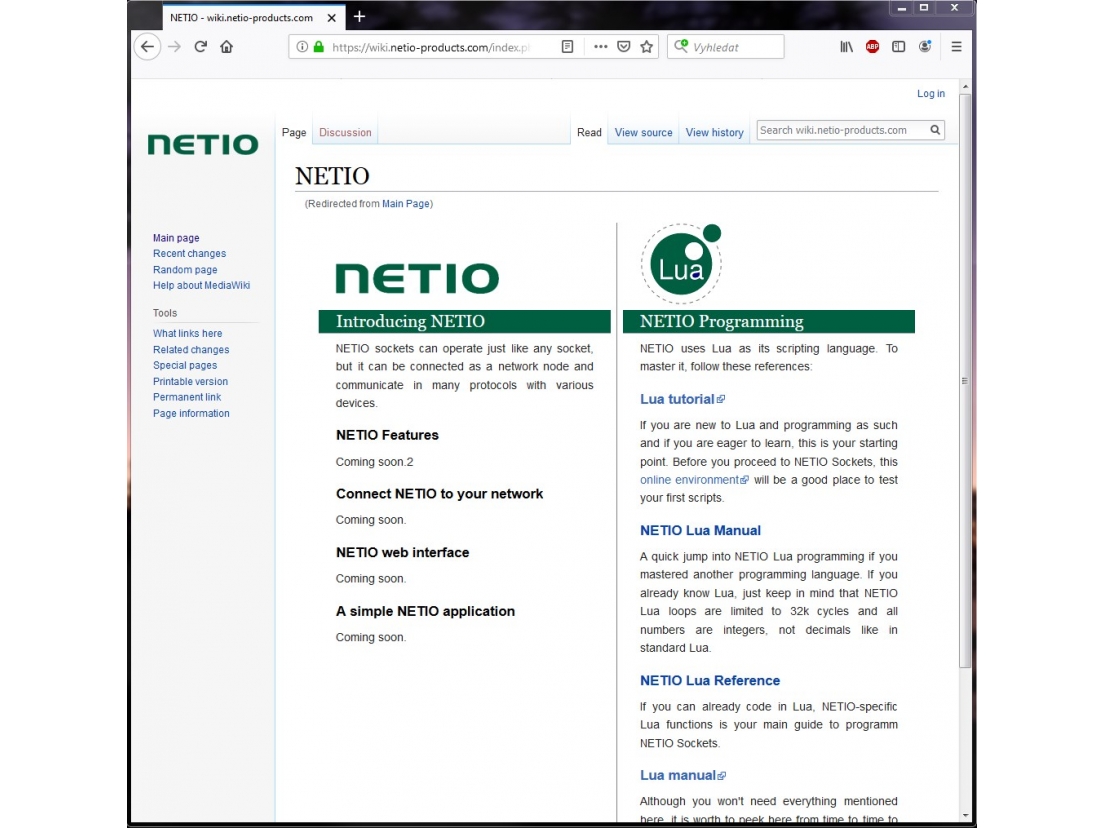Open What links here tool

pos(187,334)
